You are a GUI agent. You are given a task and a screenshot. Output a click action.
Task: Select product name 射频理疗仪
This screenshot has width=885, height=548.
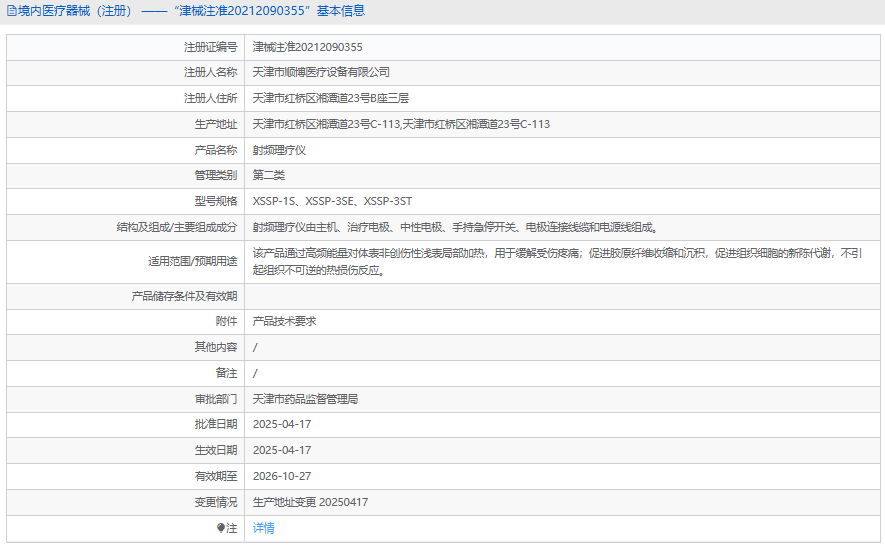pos(279,150)
